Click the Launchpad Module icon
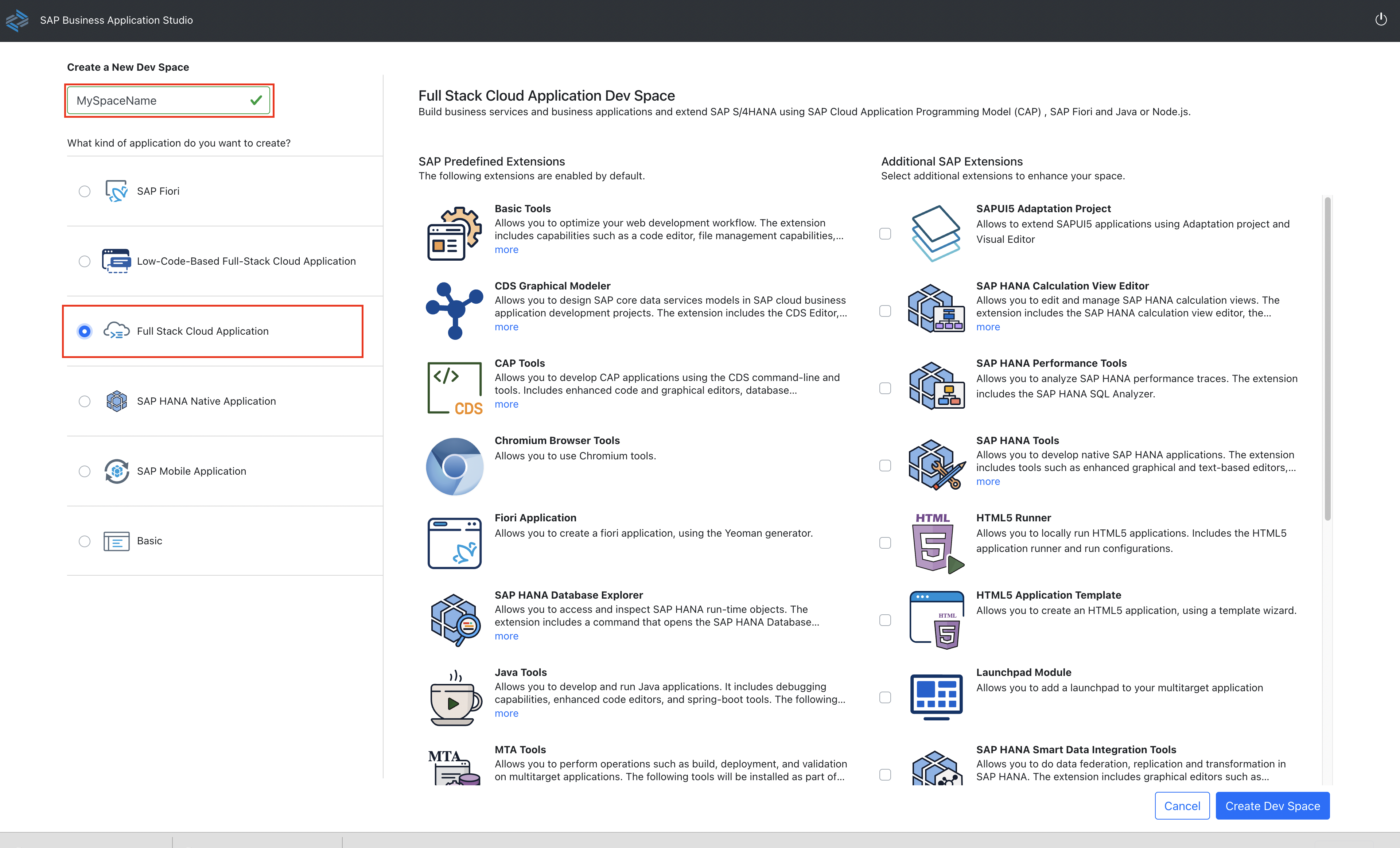 point(936,697)
